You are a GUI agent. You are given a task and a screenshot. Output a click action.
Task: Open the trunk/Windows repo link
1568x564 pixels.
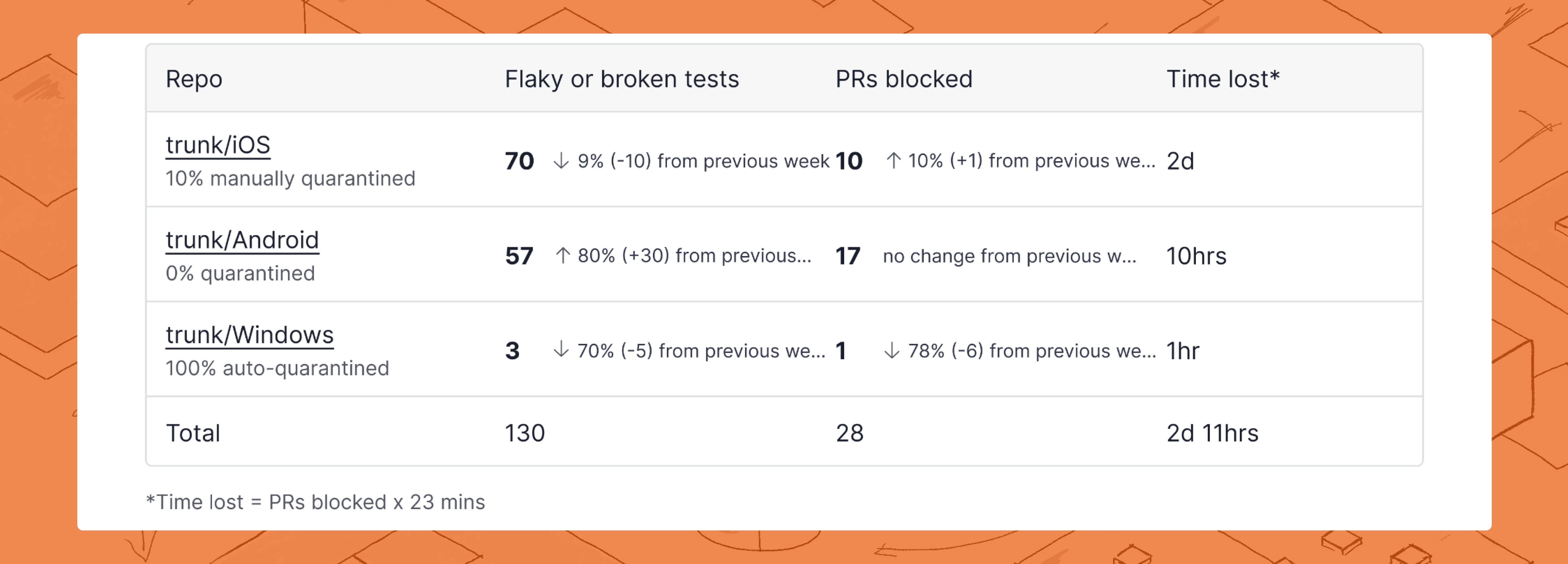[x=249, y=335]
